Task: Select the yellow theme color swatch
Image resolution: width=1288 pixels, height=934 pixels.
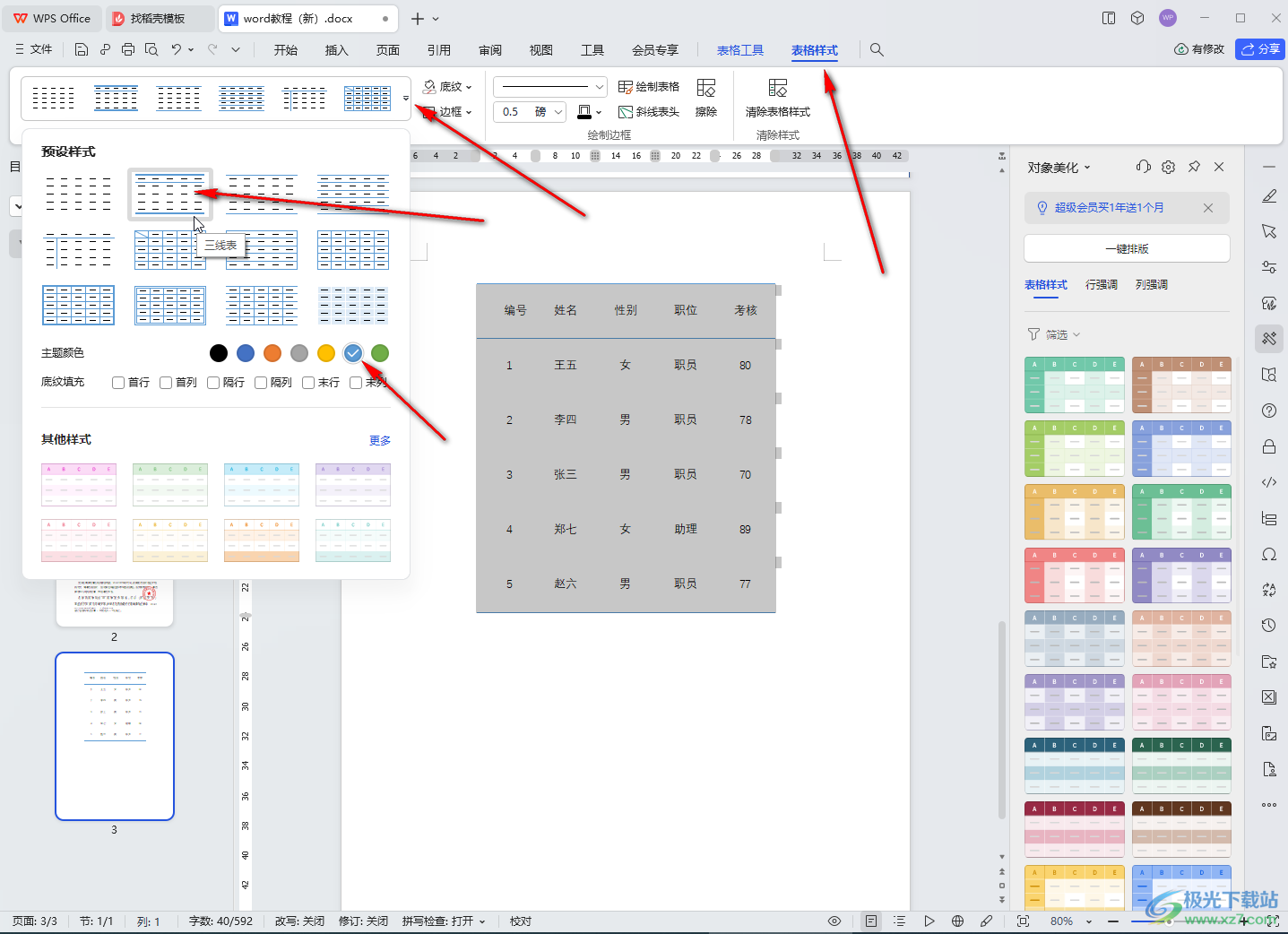Action: click(x=326, y=353)
